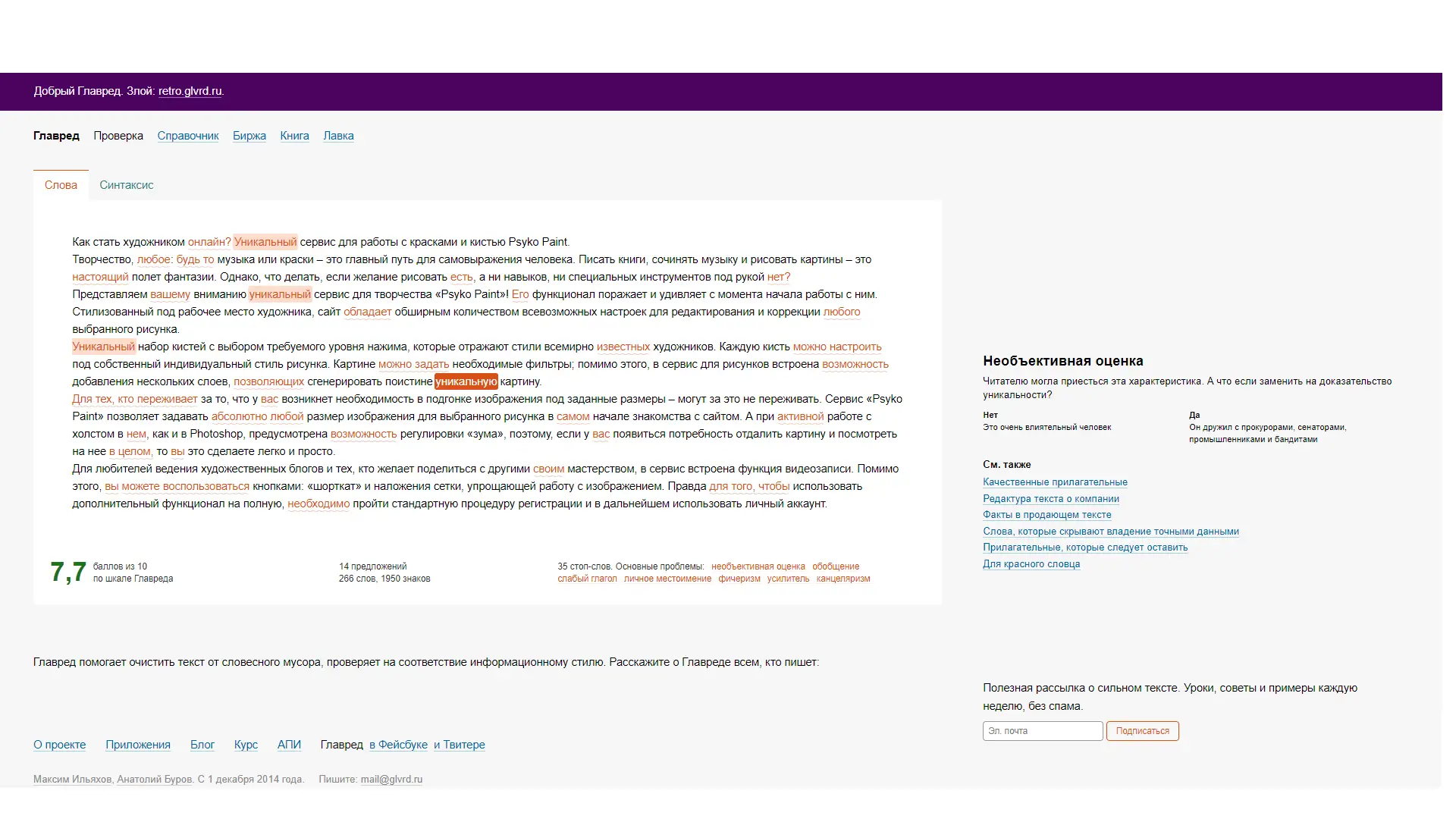The width and height of the screenshot is (1456, 819).
Task: Open the Лавка menu link
Action: pos(338,136)
